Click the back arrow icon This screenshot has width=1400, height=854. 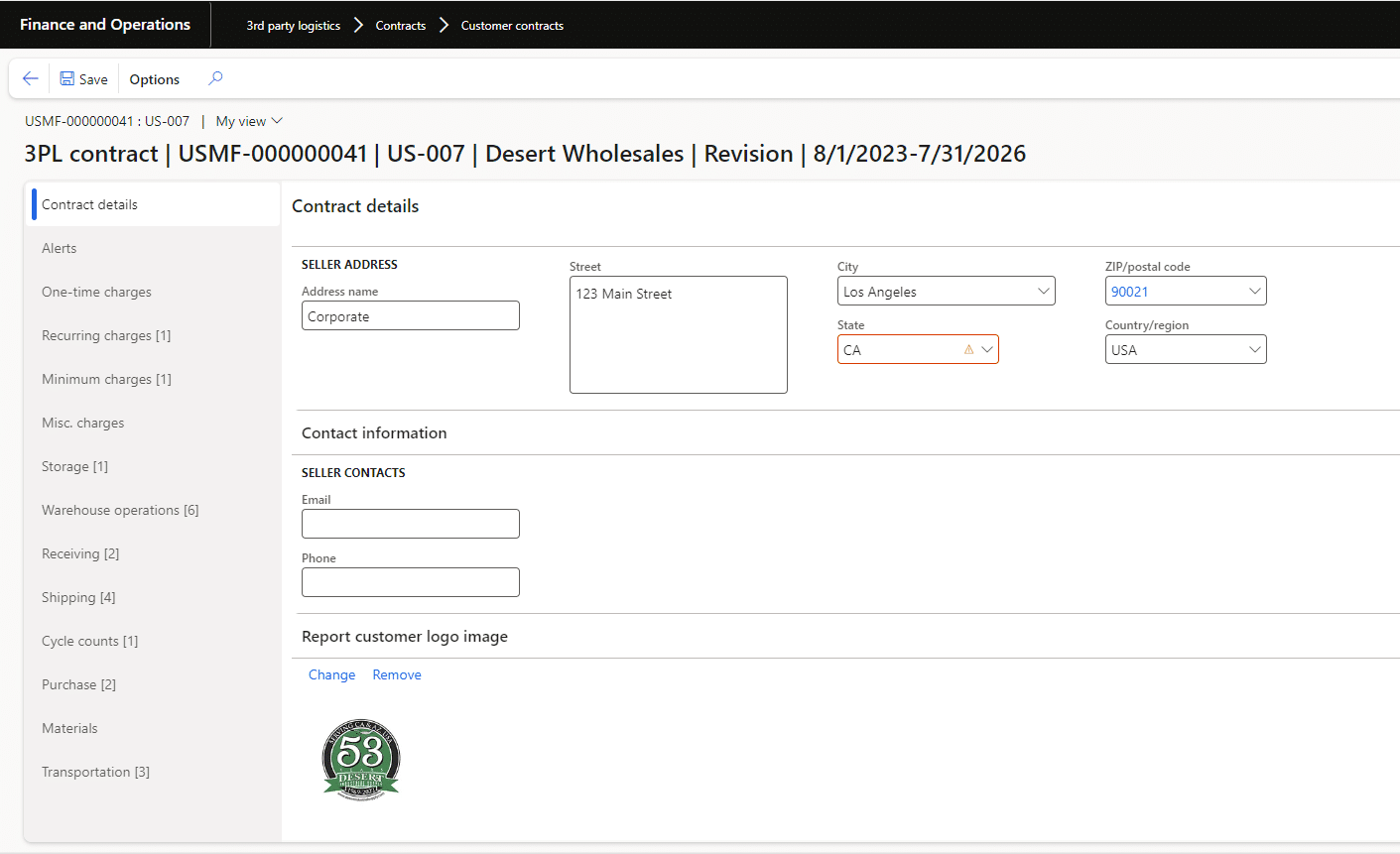tap(30, 78)
